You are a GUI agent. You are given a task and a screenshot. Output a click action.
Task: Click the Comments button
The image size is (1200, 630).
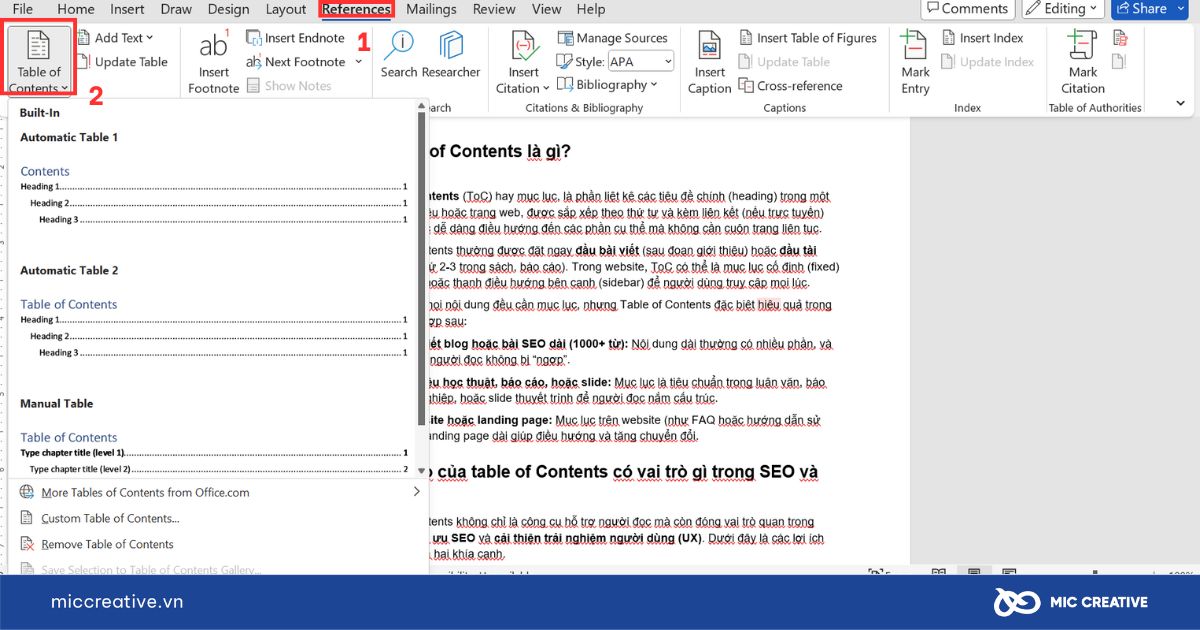tap(967, 9)
